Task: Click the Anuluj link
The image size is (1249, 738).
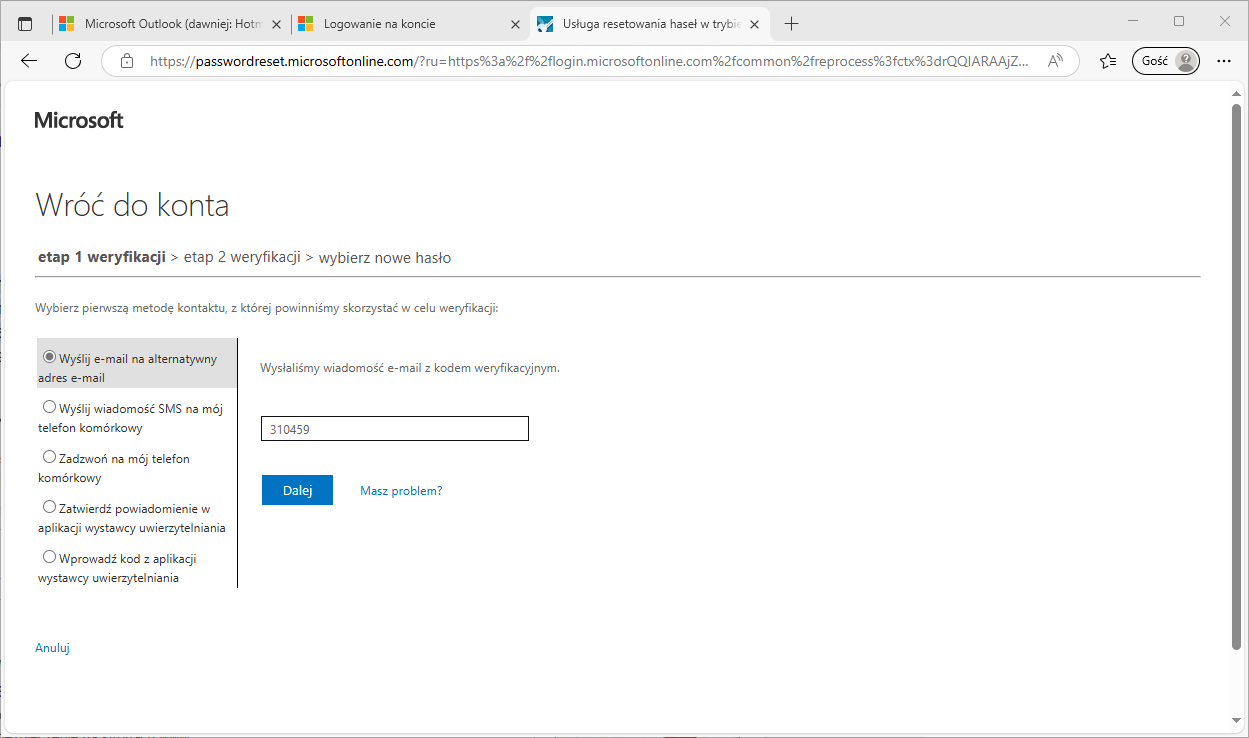Action: pyautogui.click(x=52, y=648)
